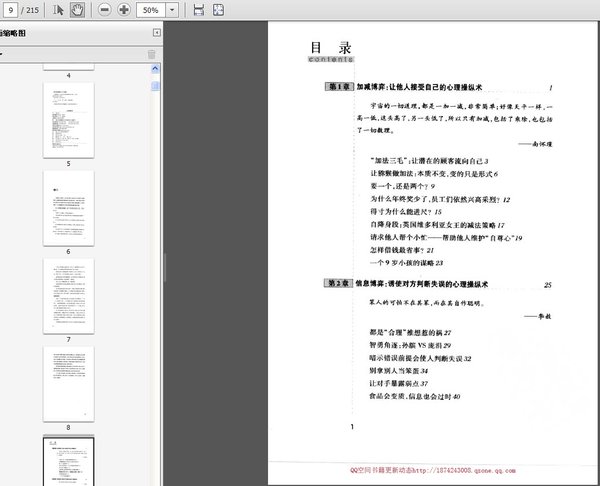The image size is (600, 486).
Task: Zoom out with the minus button
Action: point(104,10)
